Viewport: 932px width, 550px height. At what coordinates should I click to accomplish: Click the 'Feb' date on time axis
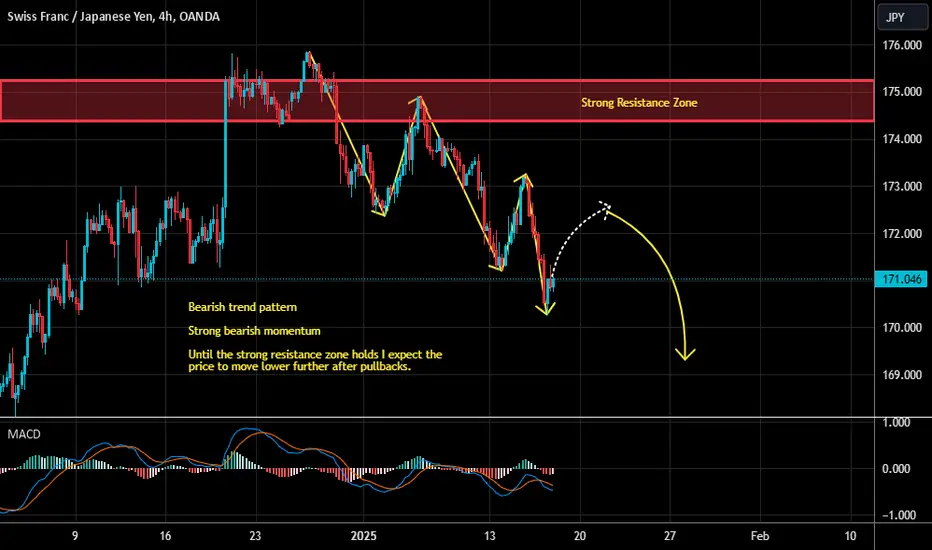(x=760, y=536)
